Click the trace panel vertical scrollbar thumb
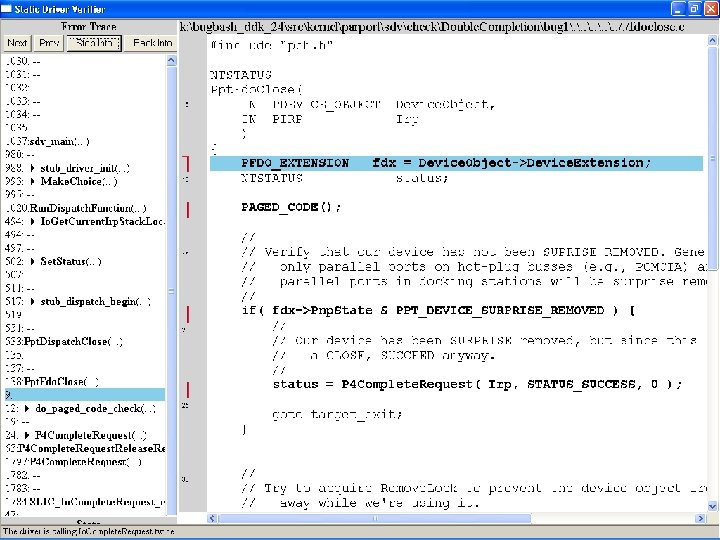This screenshot has height=540, width=720. coord(171,291)
